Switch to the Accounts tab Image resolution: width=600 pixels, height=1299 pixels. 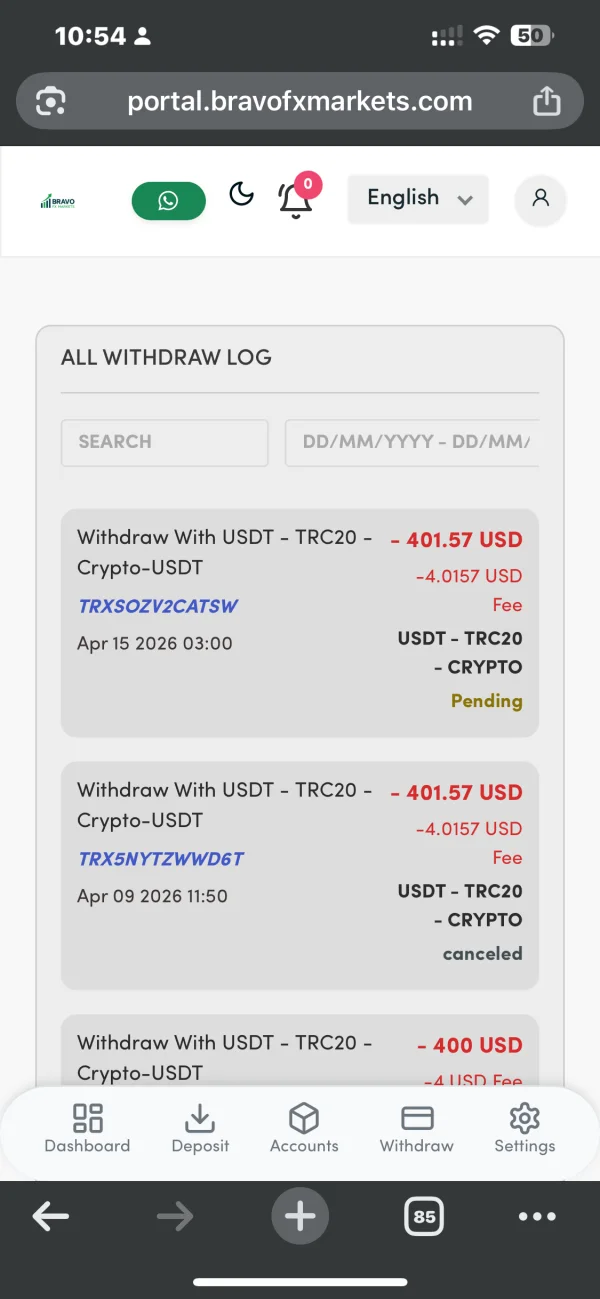(x=304, y=1129)
